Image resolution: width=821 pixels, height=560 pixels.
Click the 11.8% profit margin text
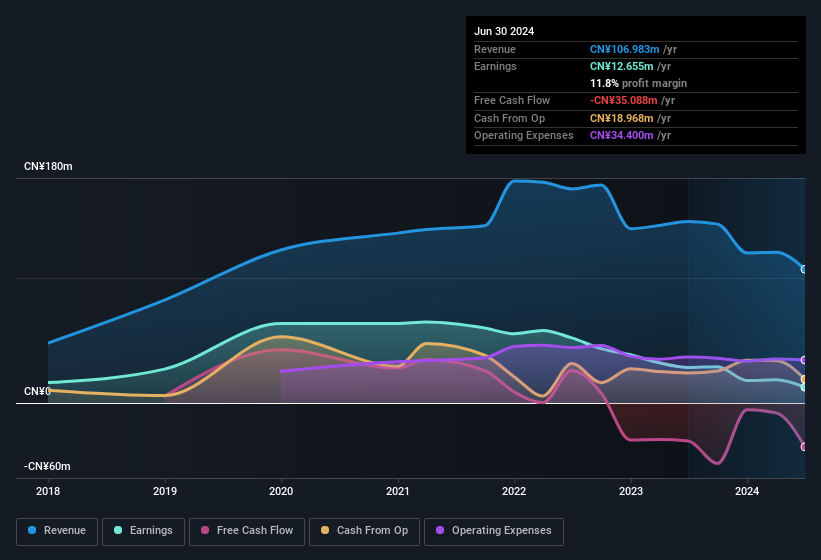(638, 83)
